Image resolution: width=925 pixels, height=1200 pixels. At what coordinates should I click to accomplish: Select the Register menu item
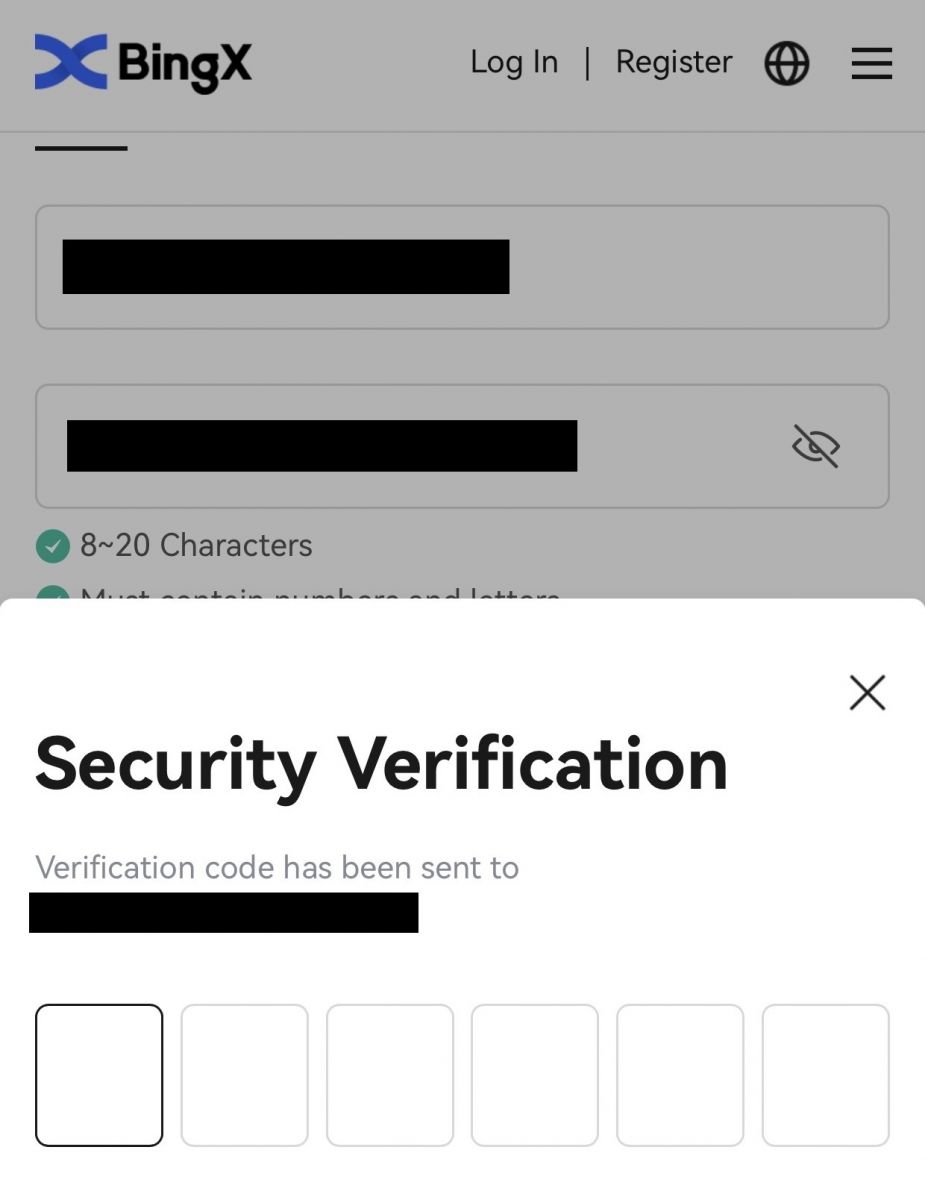(674, 62)
